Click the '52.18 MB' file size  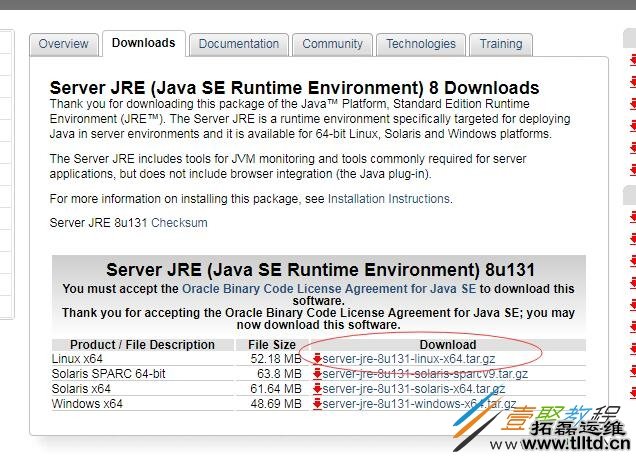click(x=276, y=359)
